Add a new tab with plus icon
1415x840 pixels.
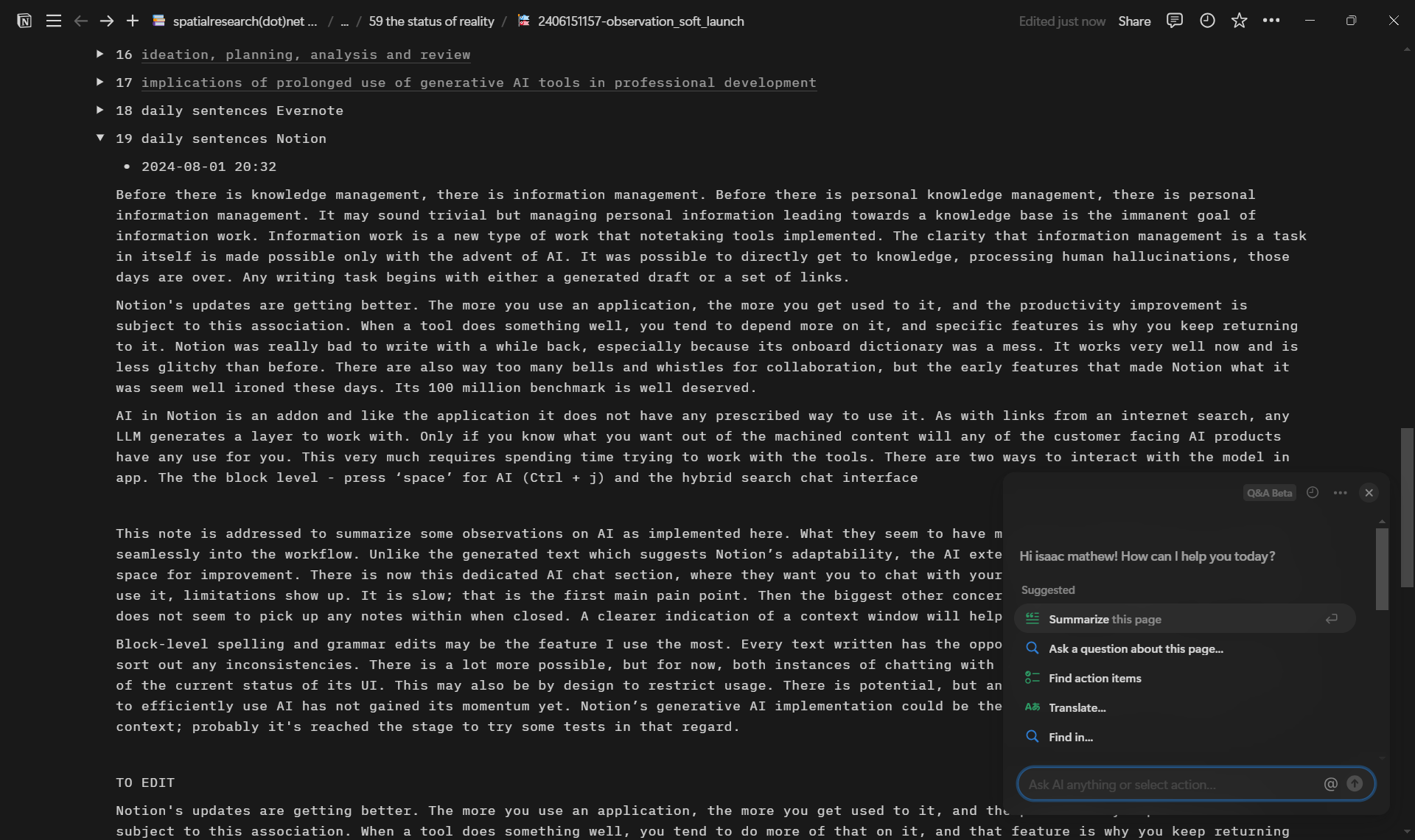pos(133,21)
